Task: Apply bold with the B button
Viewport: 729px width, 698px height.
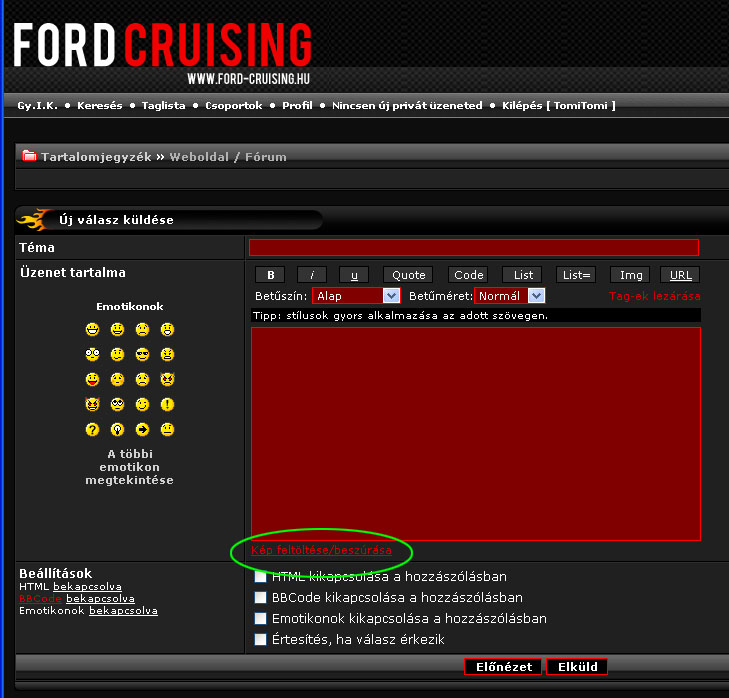Action: (x=271, y=275)
